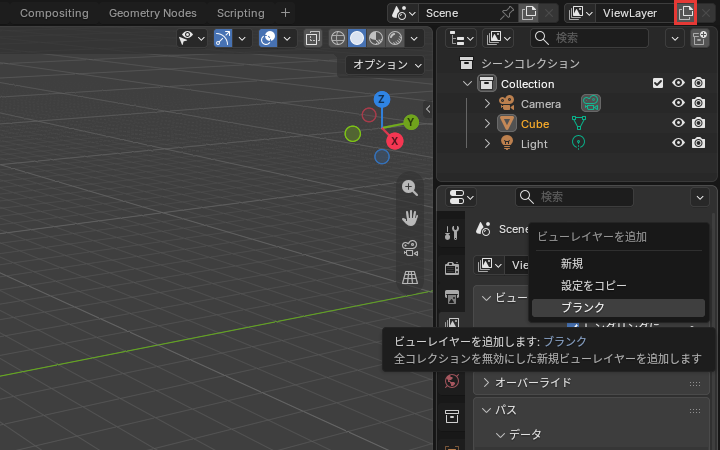The height and width of the screenshot is (450, 720).
Task: Open the viewport shading options dropdown arrow
Action: click(x=414, y=39)
